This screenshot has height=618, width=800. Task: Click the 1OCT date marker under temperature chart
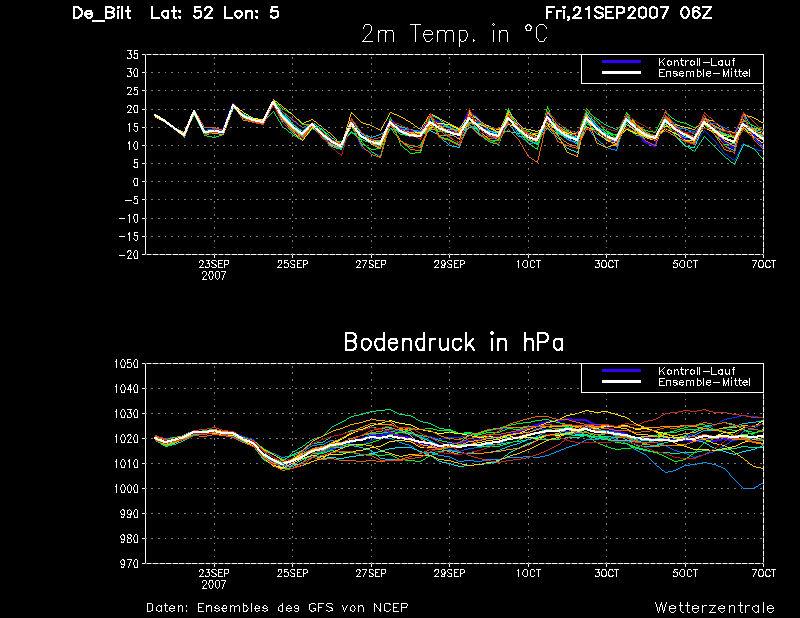528,264
